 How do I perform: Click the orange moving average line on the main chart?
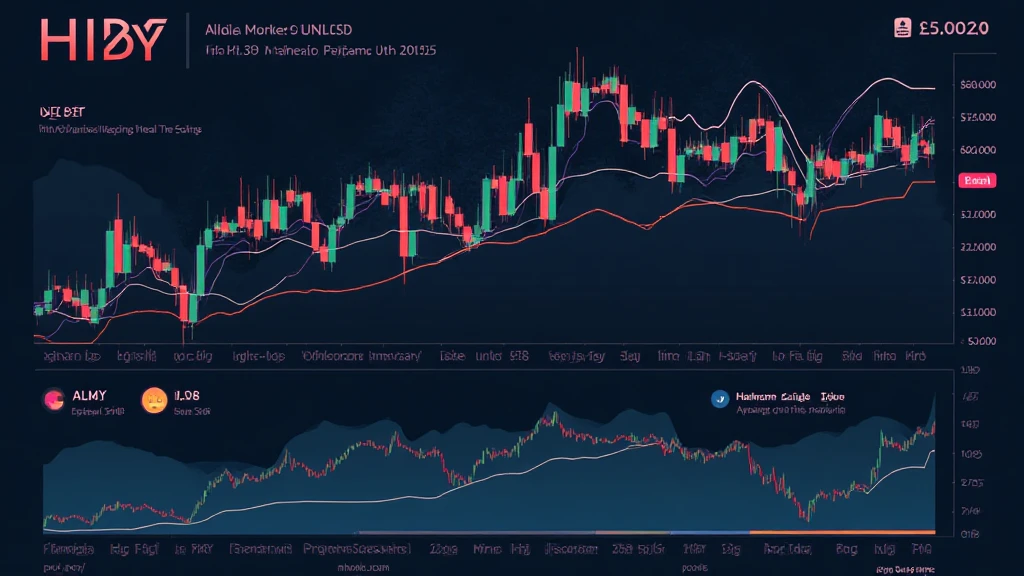coord(600,212)
